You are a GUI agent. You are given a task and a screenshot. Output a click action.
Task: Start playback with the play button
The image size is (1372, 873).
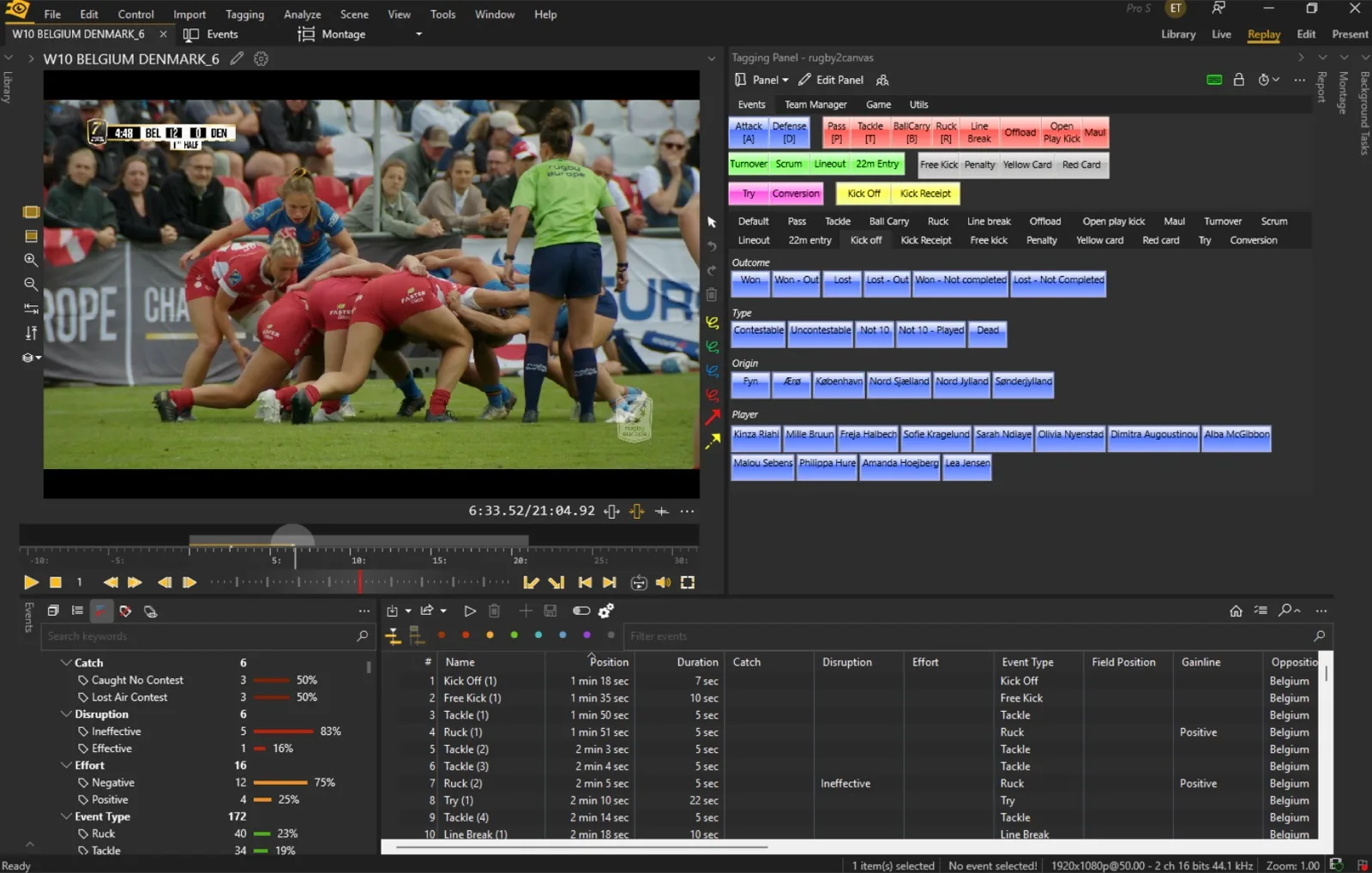31,582
